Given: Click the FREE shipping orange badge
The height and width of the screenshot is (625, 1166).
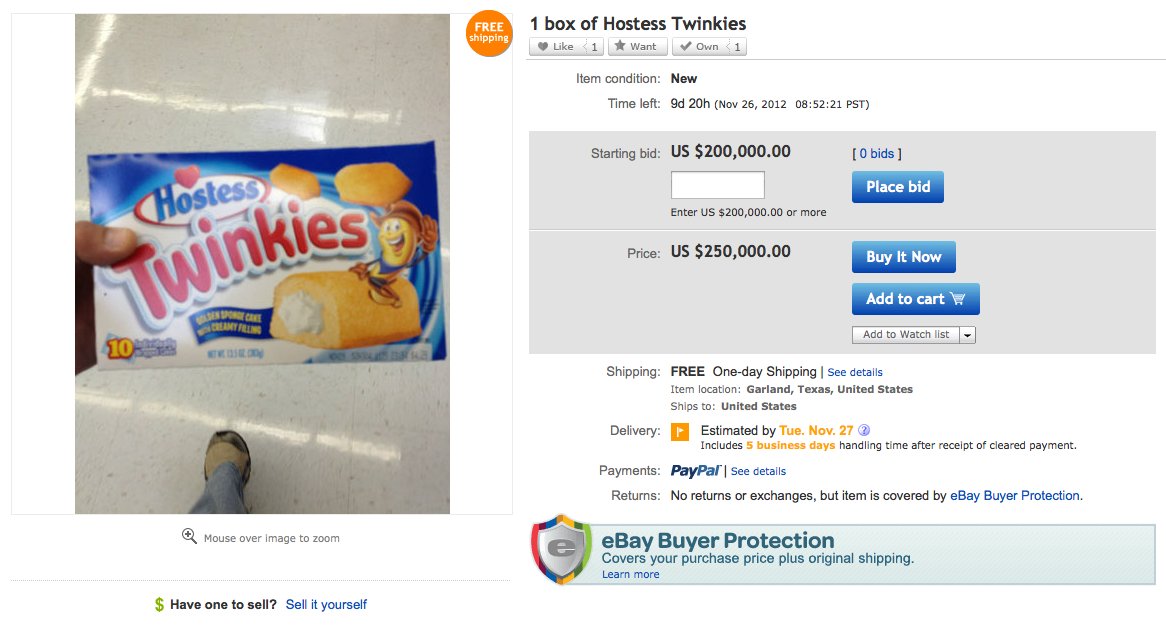Looking at the screenshot, I should [x=489, y=34].
